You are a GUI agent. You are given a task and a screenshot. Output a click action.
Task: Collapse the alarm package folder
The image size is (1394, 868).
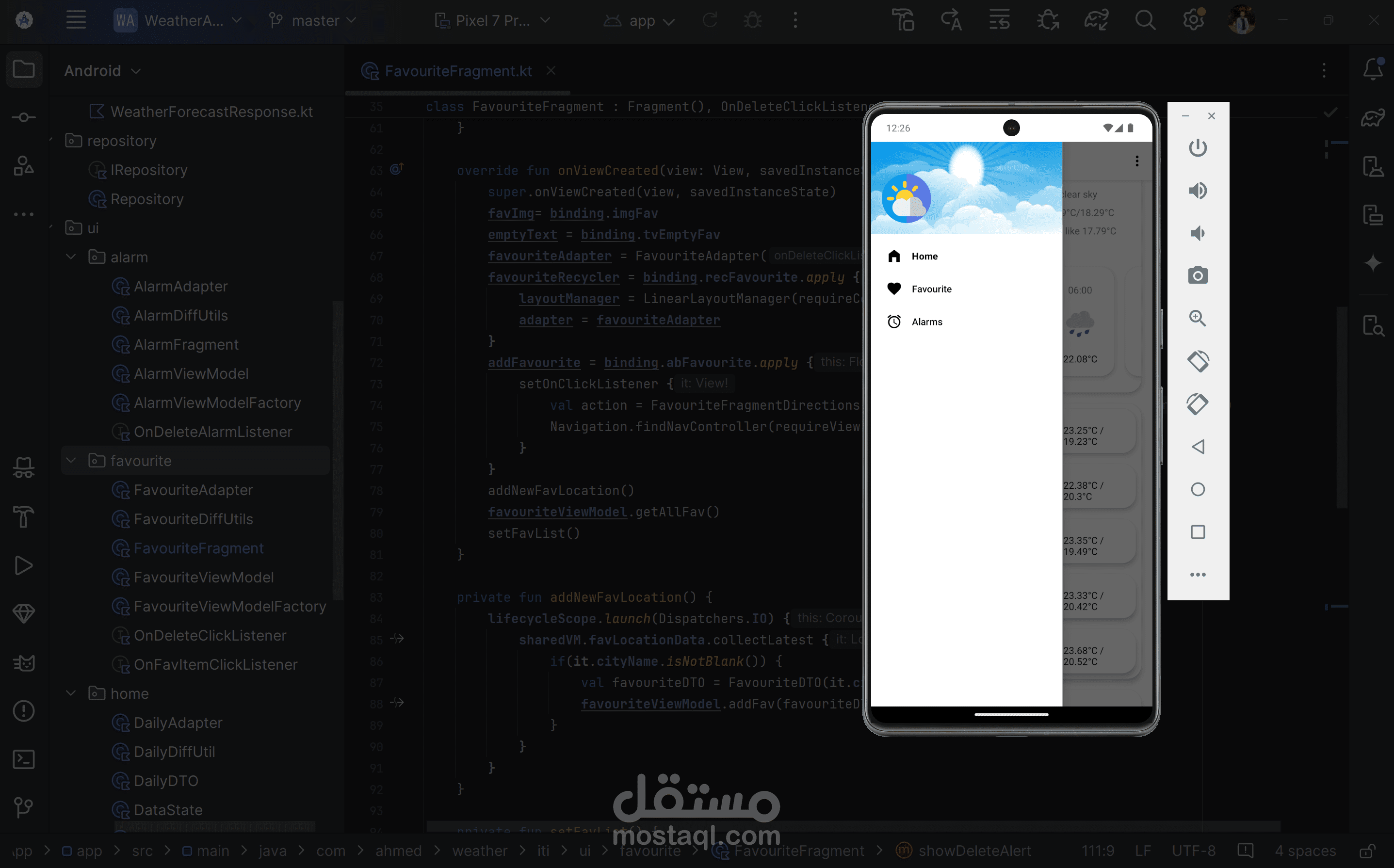(71, 257)
